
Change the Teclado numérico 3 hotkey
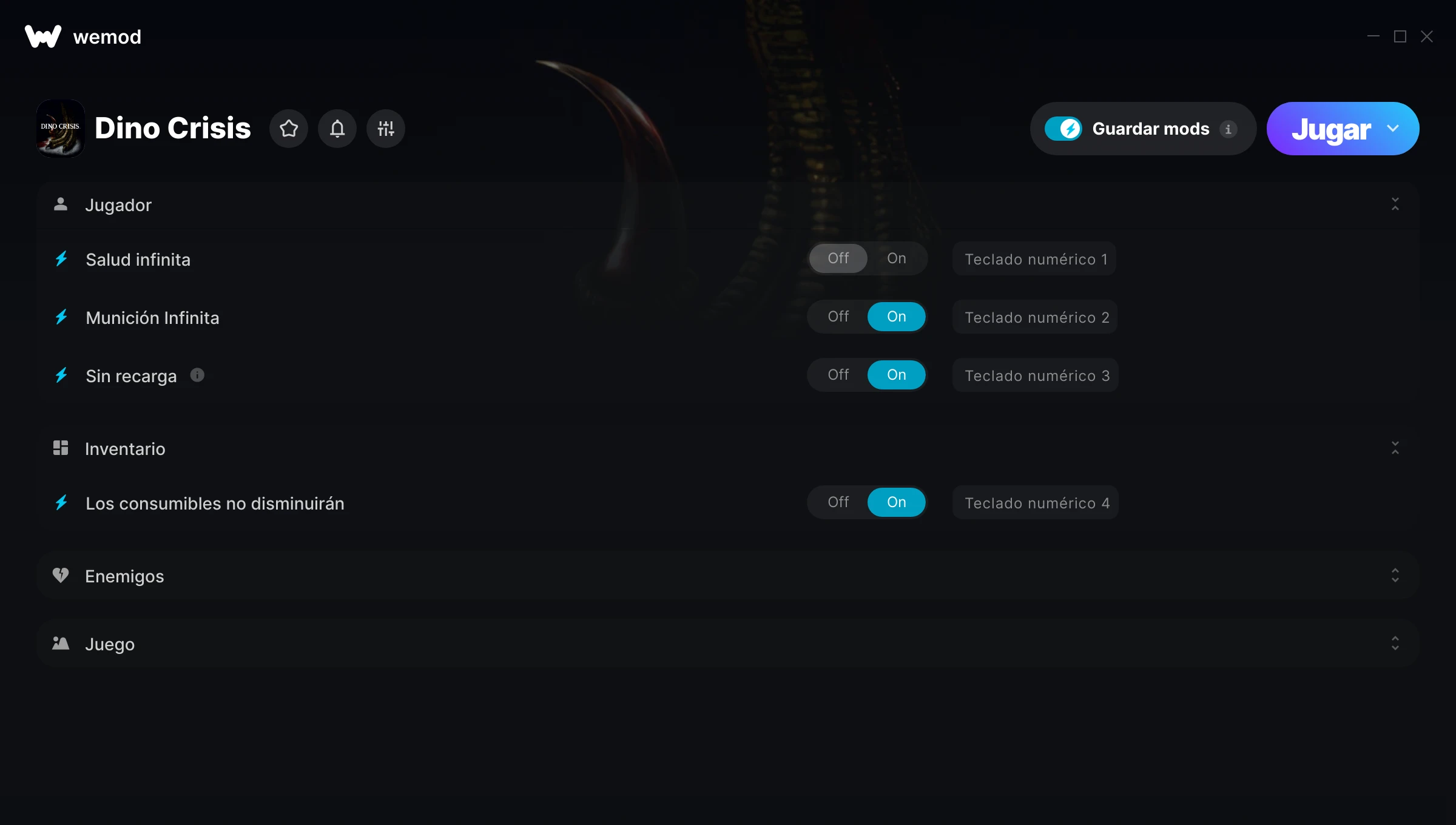[x=1036, y=375]
